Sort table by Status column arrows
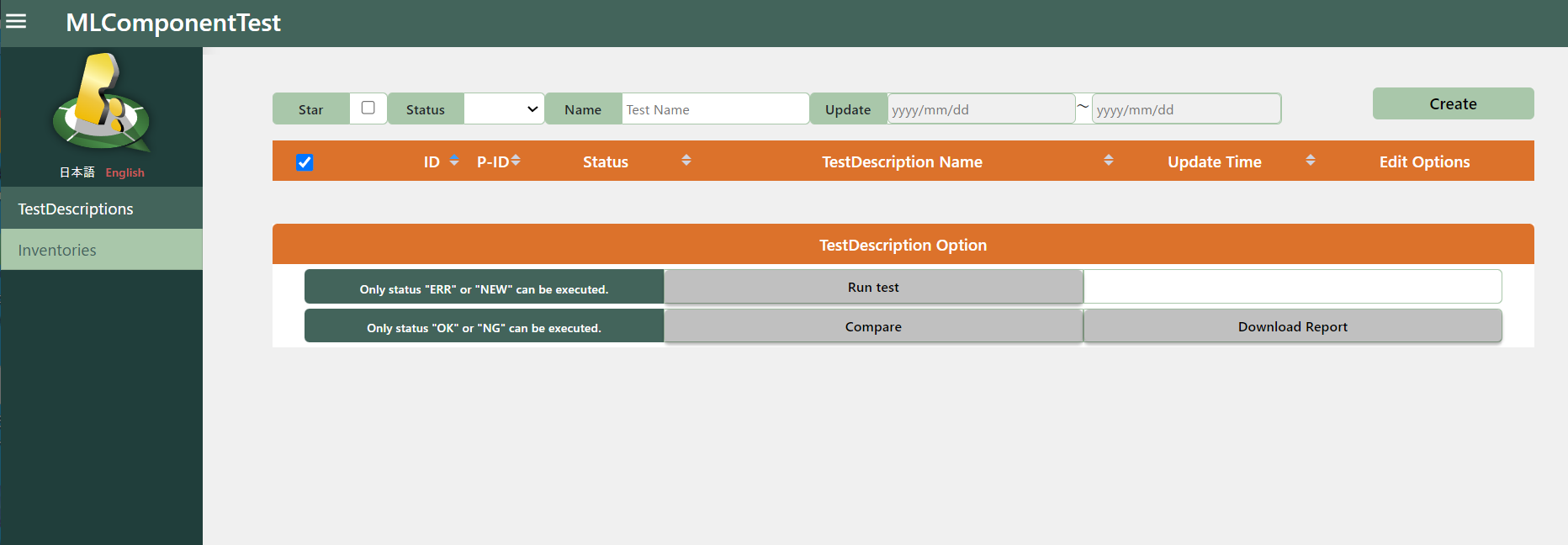 click(686, 161)
